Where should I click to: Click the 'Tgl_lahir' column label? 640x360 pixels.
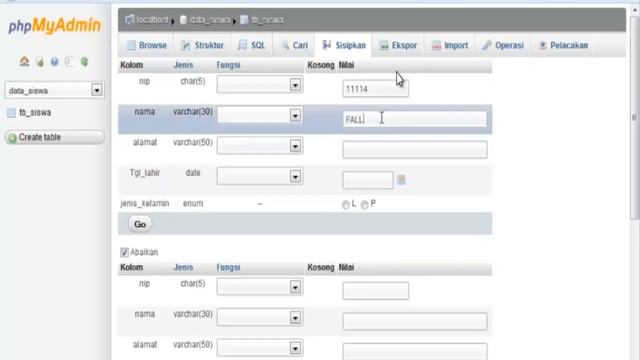[x=144, y=173]
